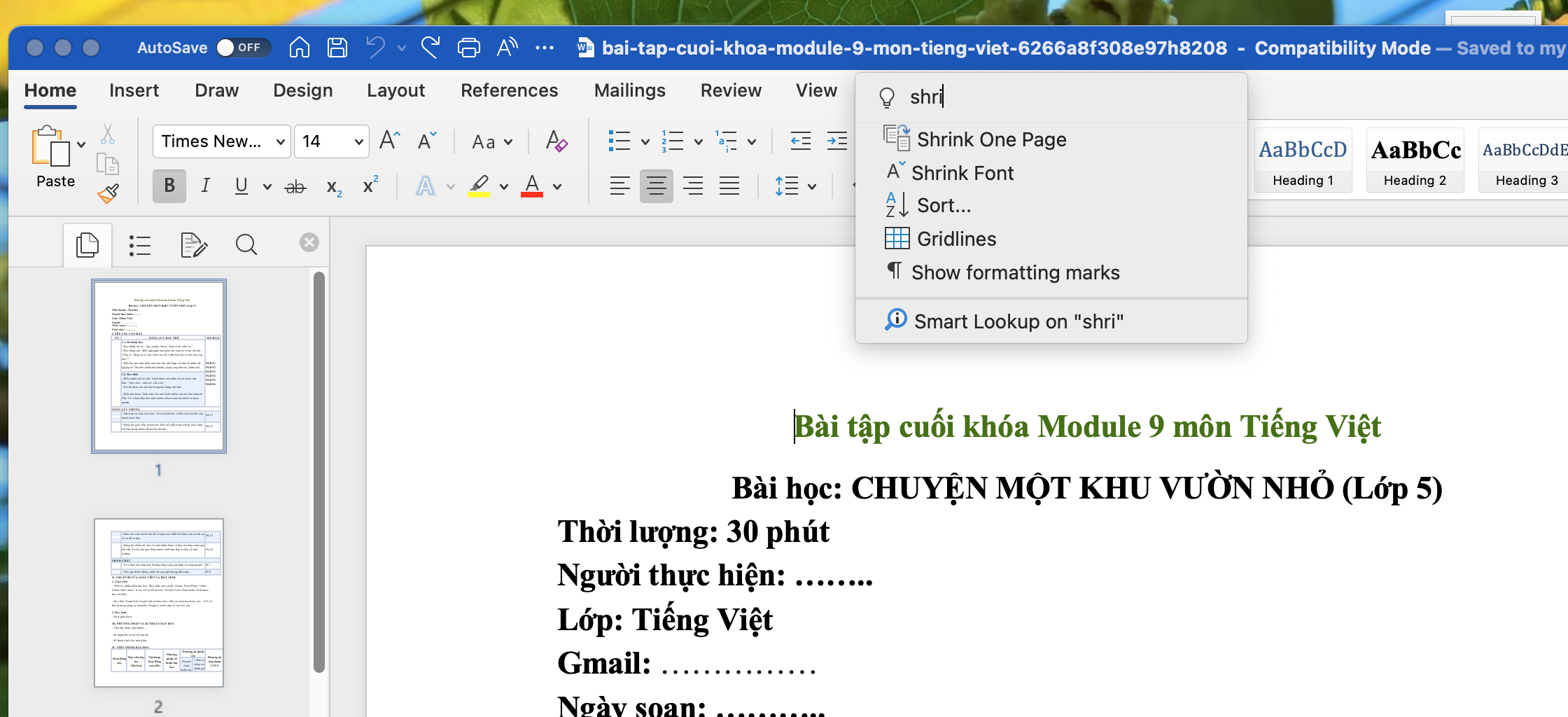Click the Decrease Indent icon
This screenshot has height=717, width=1568.
point(800,141)
